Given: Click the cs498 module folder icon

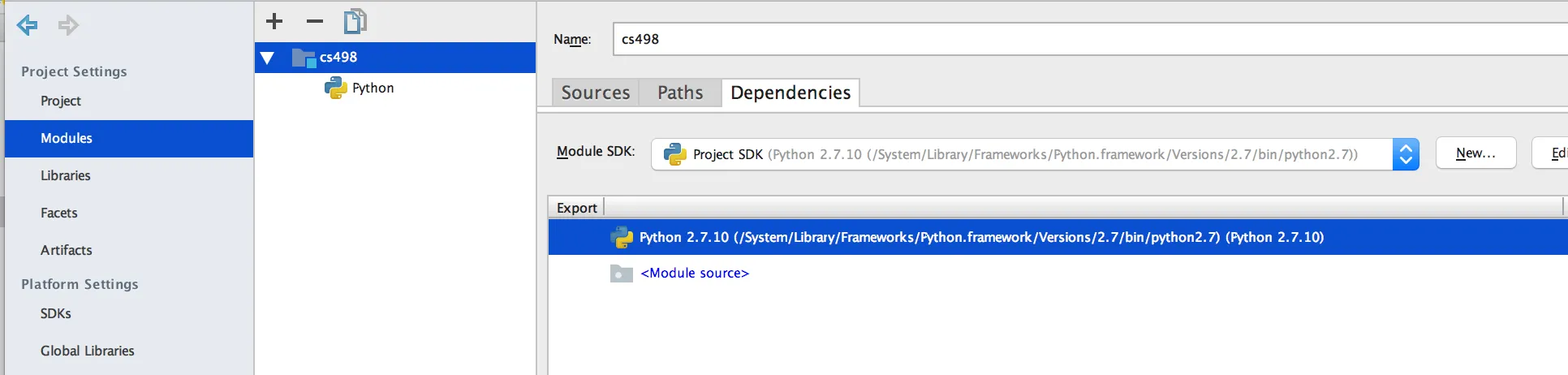Looking at the screenshot, I should [304, 58].
